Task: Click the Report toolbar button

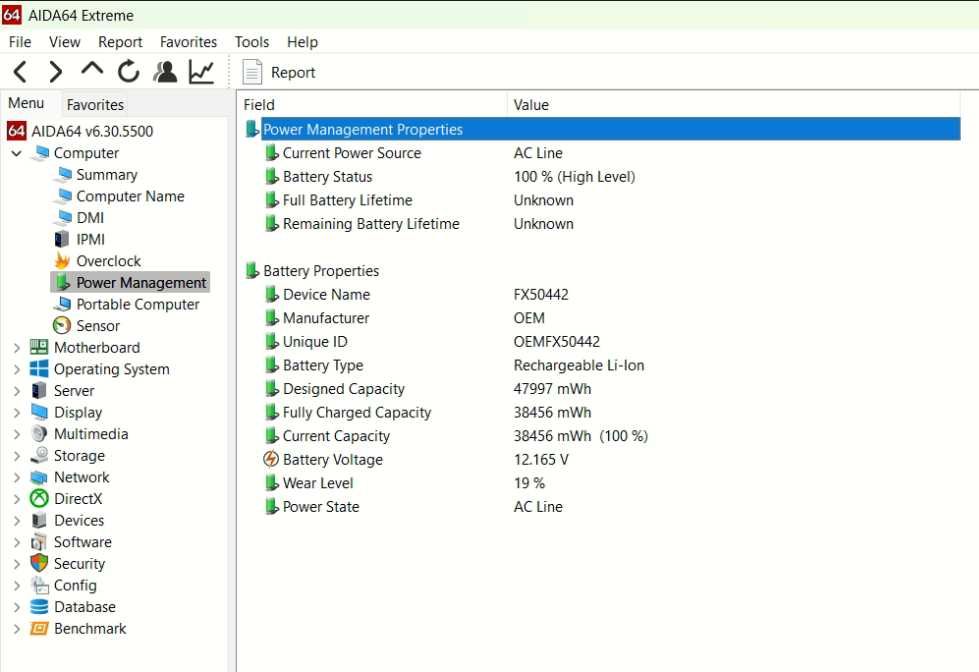Action: point(280,72)
